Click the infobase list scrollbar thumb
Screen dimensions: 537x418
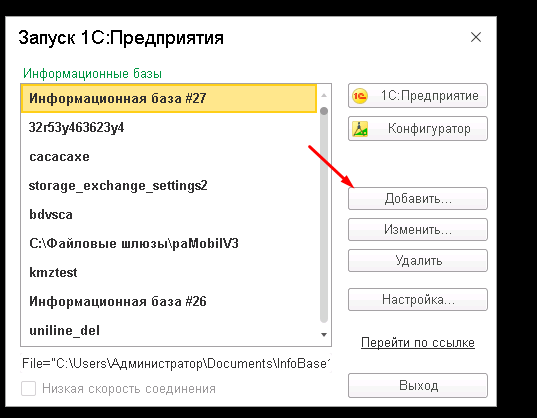[324, 215]
